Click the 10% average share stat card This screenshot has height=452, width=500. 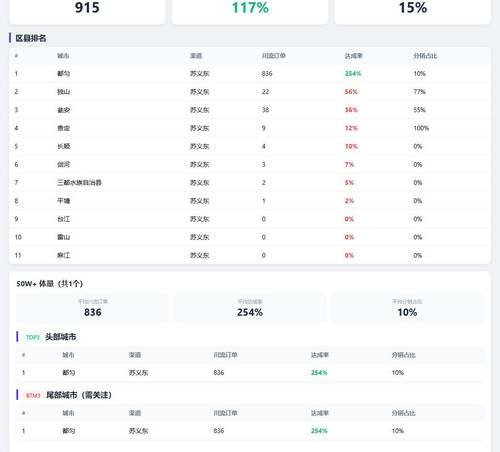(x=407, y=308)
